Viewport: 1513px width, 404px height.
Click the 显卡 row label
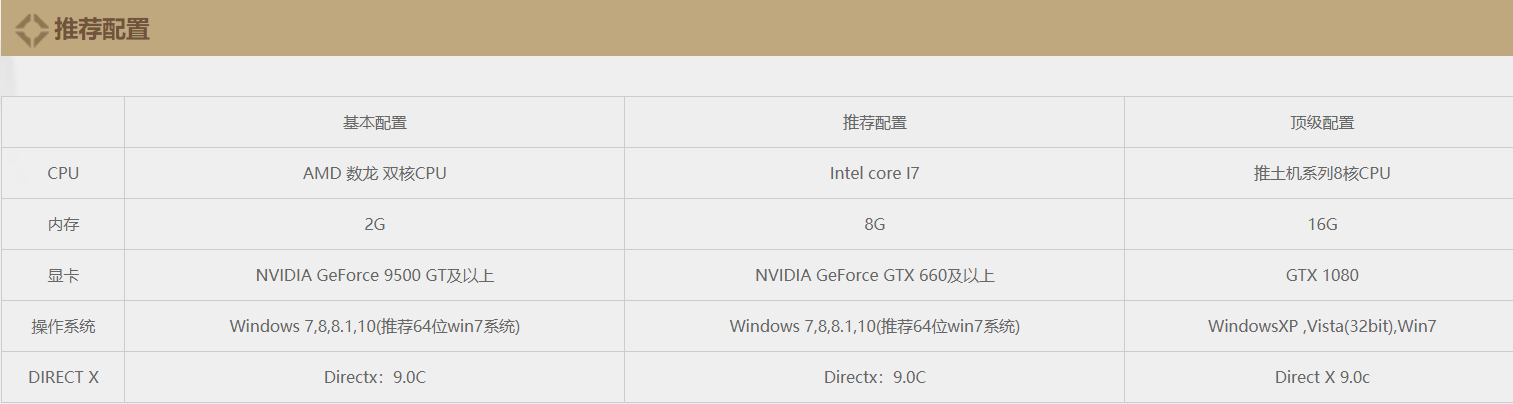tap(63, 275)
